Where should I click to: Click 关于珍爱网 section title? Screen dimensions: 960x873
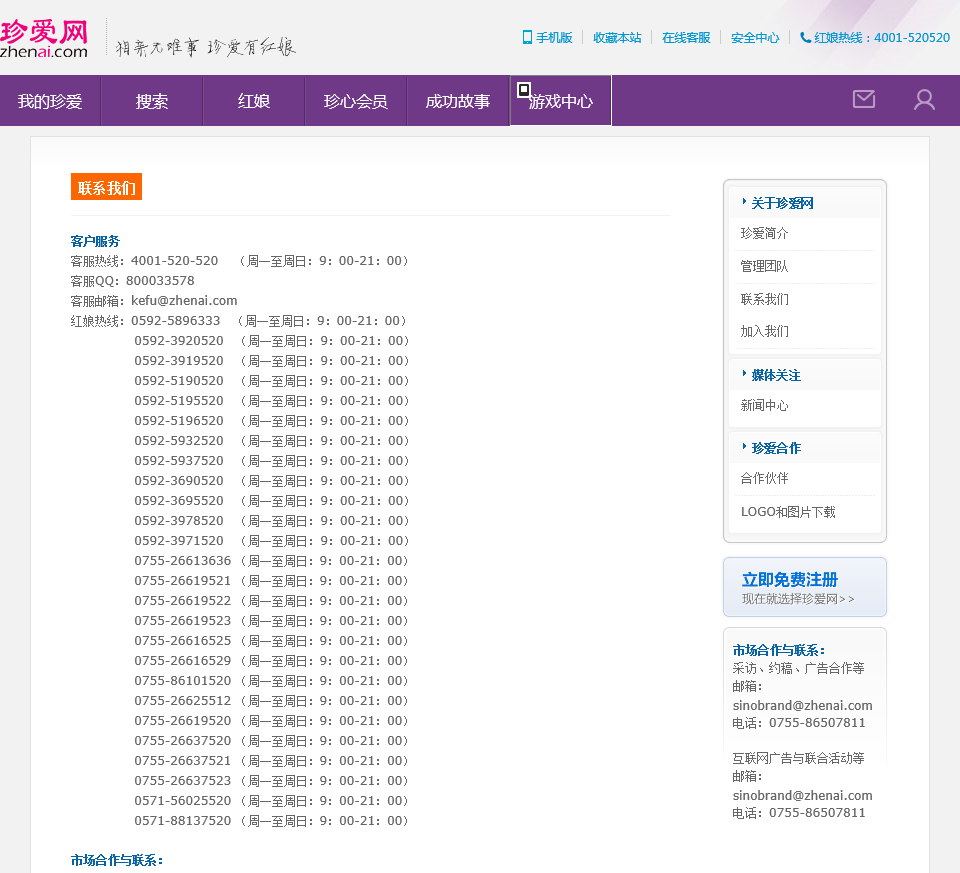coord(782,203)
